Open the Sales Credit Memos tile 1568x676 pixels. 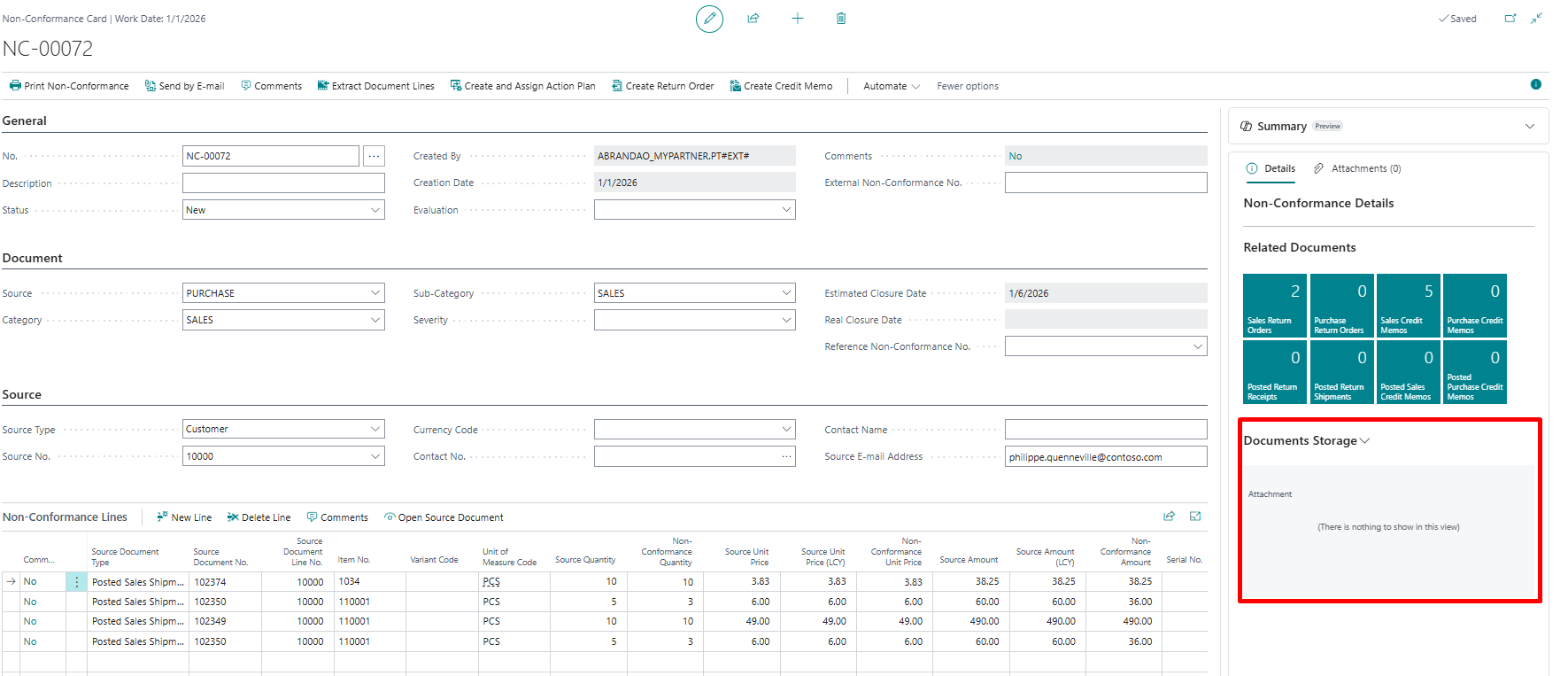pyautogui.click(x=1408, y=306)
